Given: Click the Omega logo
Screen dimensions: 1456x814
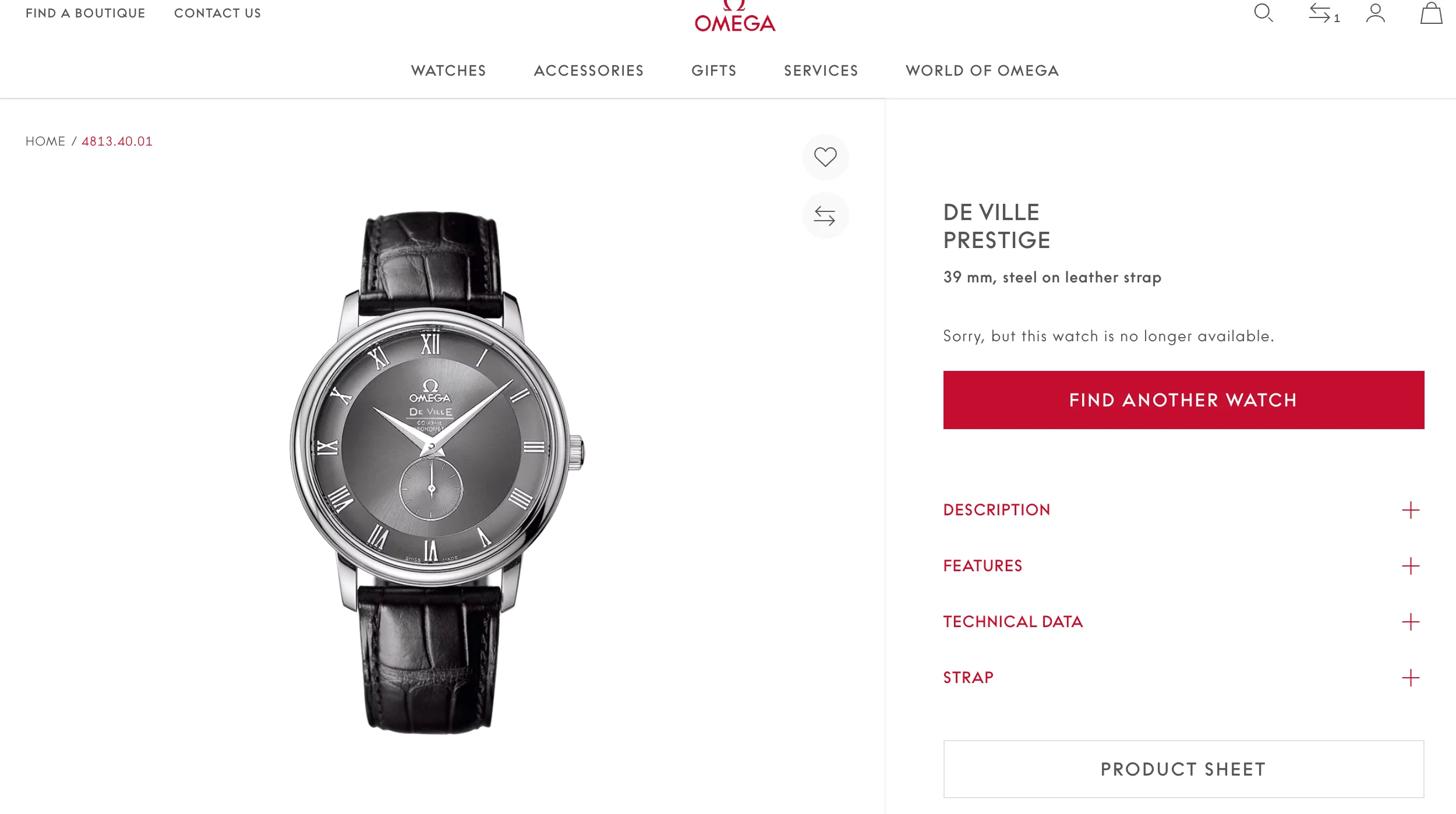Looking at the screenshot, I should pos(735,16).
